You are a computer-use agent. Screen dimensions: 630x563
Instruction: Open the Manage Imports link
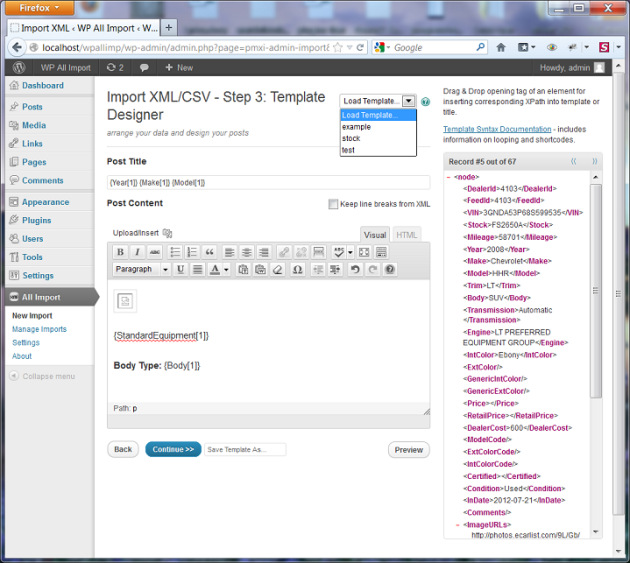(39, 329)
